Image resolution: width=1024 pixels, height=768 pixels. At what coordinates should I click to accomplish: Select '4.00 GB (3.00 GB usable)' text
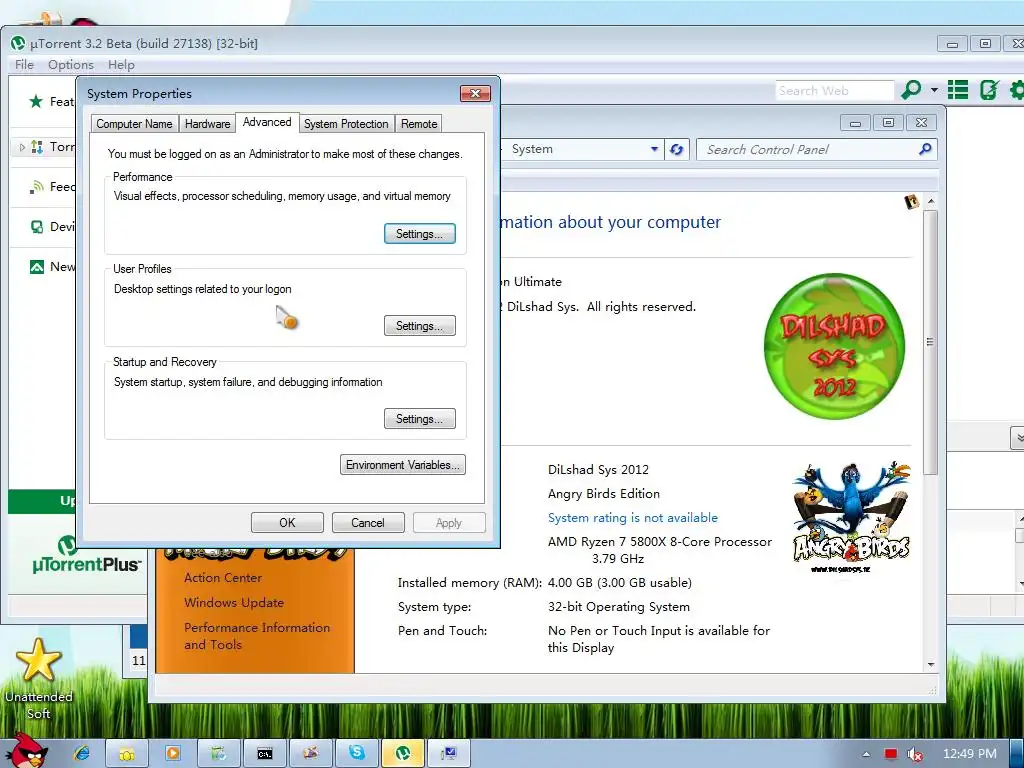point(620,583)
